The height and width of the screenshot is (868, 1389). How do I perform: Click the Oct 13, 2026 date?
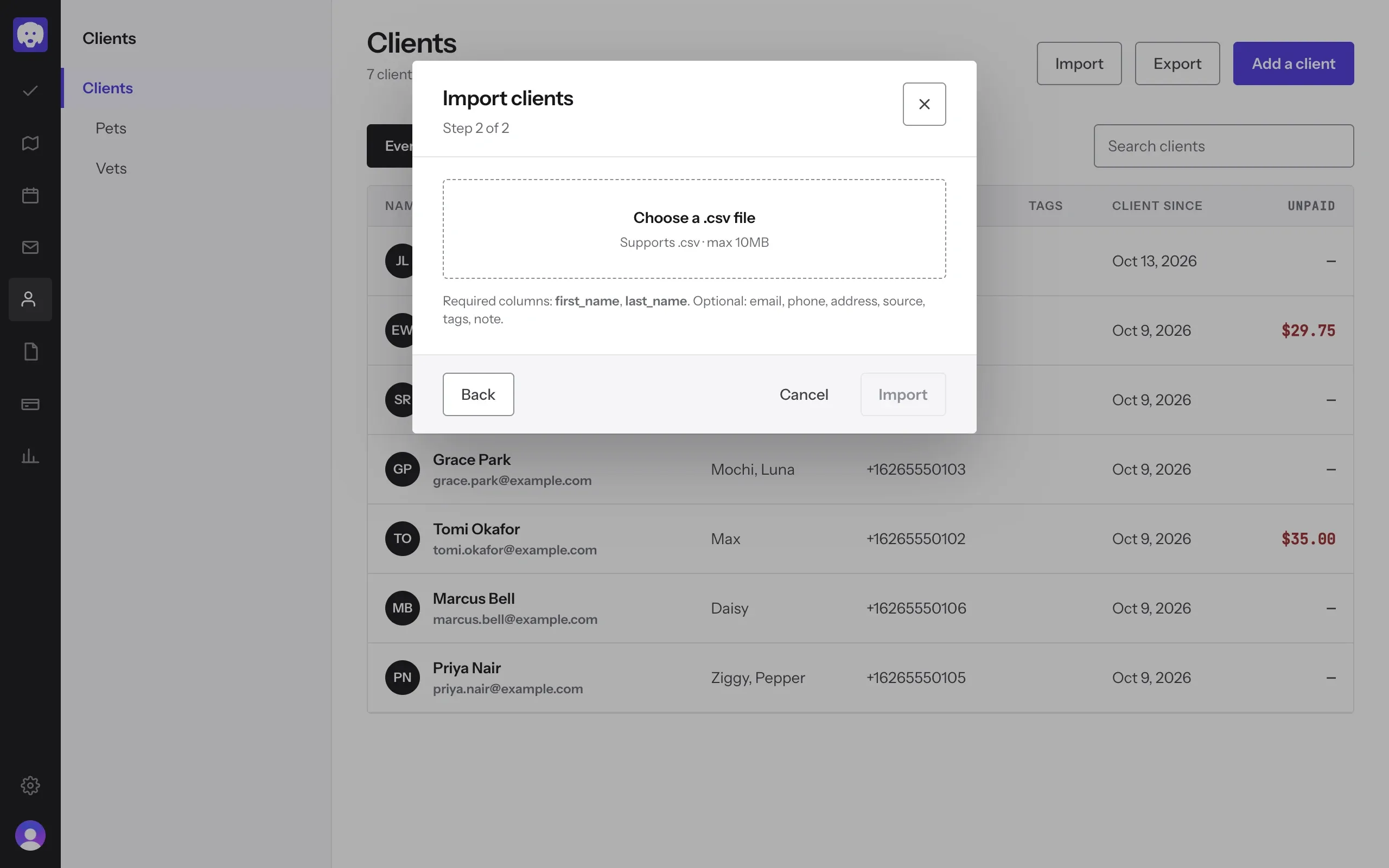[1154, 260]
